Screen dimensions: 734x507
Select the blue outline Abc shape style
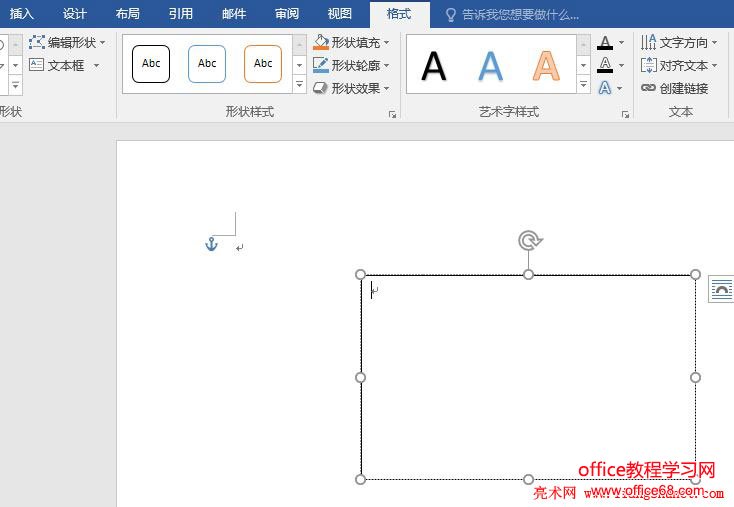(207, 64)
